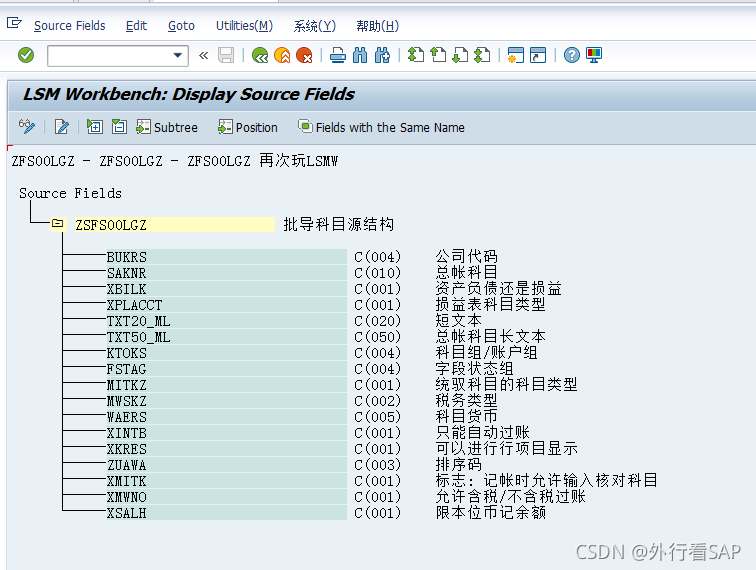Click the Collapse Subtree icon
The width and height of the screenshot is (756, 570).
click(119, 127)
